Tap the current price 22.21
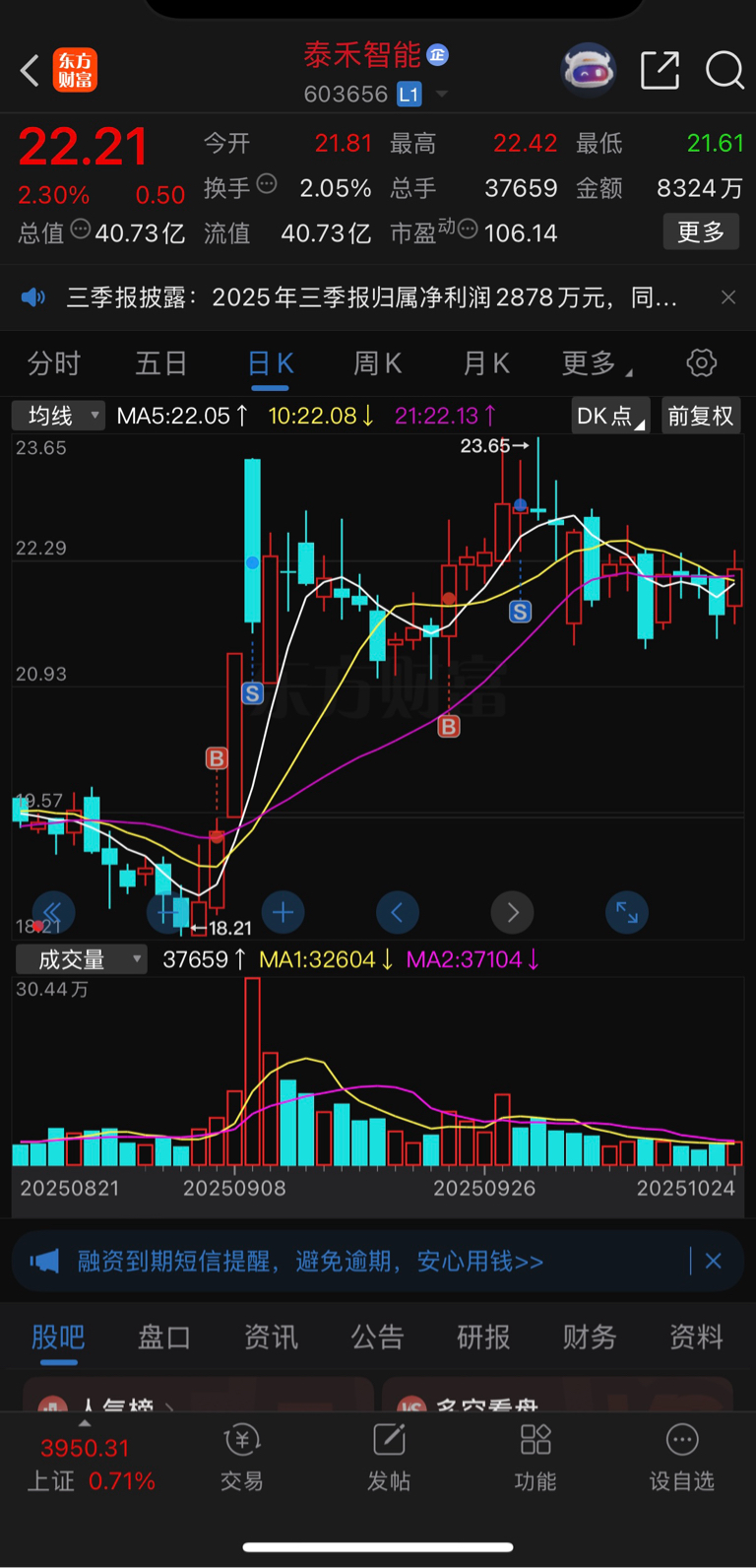Viewport: 756px width, 1568px height. [83, 147]
